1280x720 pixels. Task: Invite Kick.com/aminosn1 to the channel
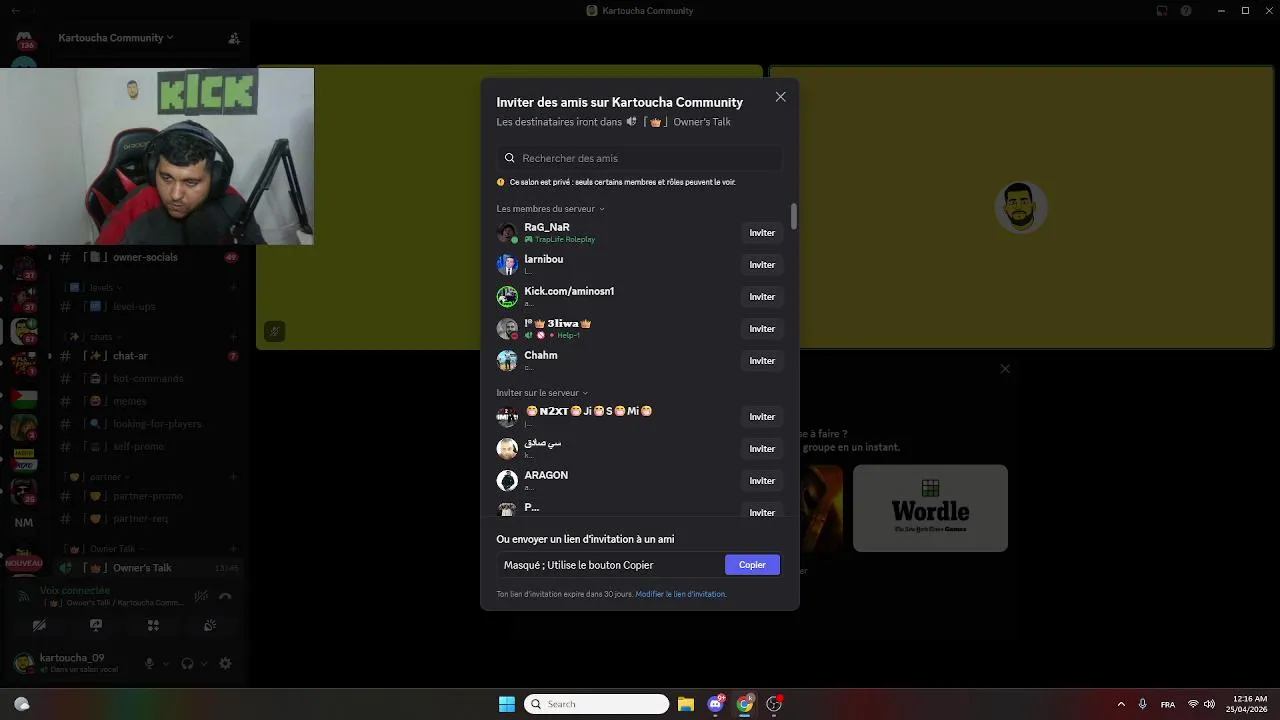(x=762, y=297)
